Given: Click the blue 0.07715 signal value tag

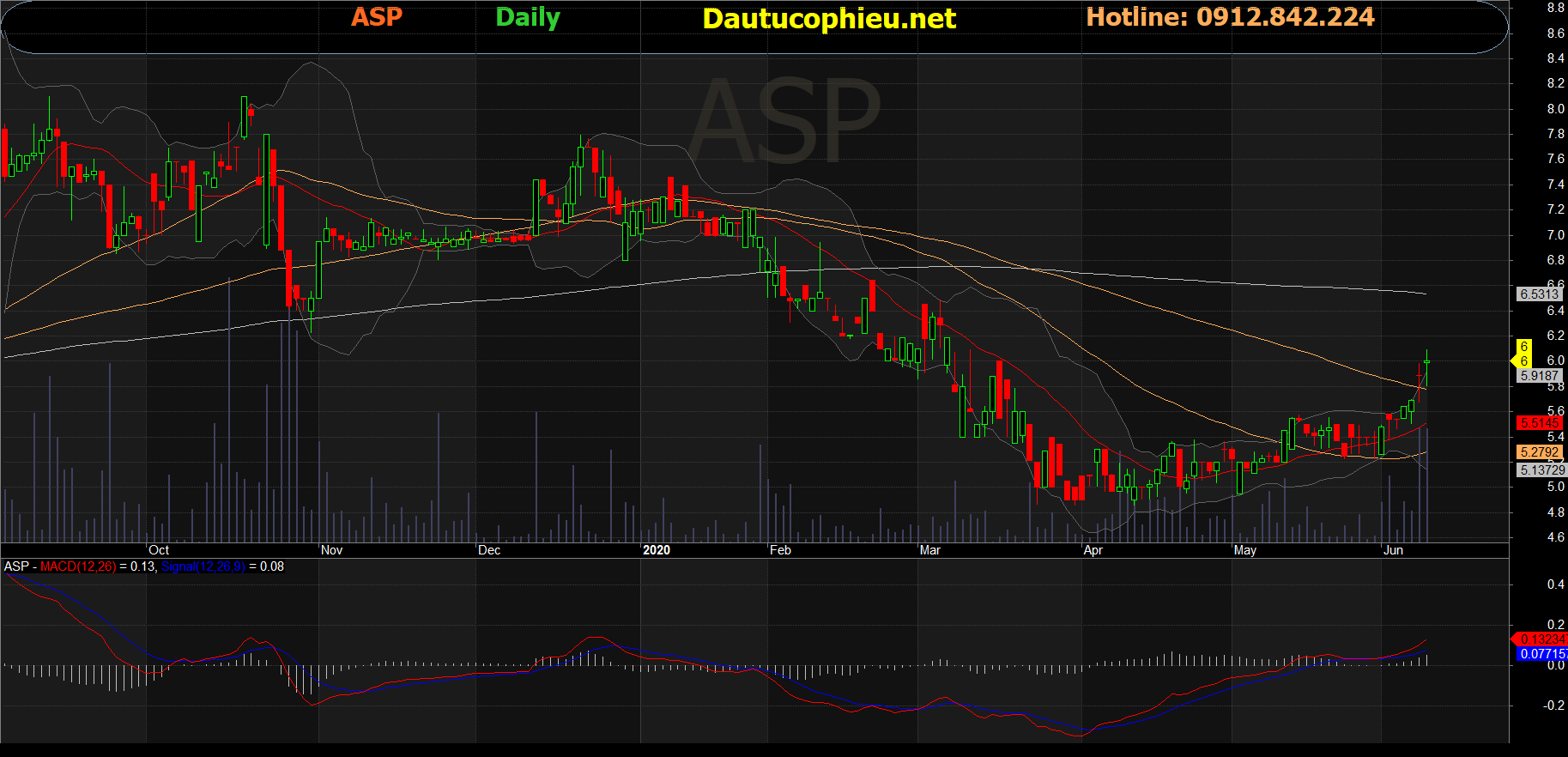Looking at the screenshot, I should pyautogui.click(x=1541, y=654).
